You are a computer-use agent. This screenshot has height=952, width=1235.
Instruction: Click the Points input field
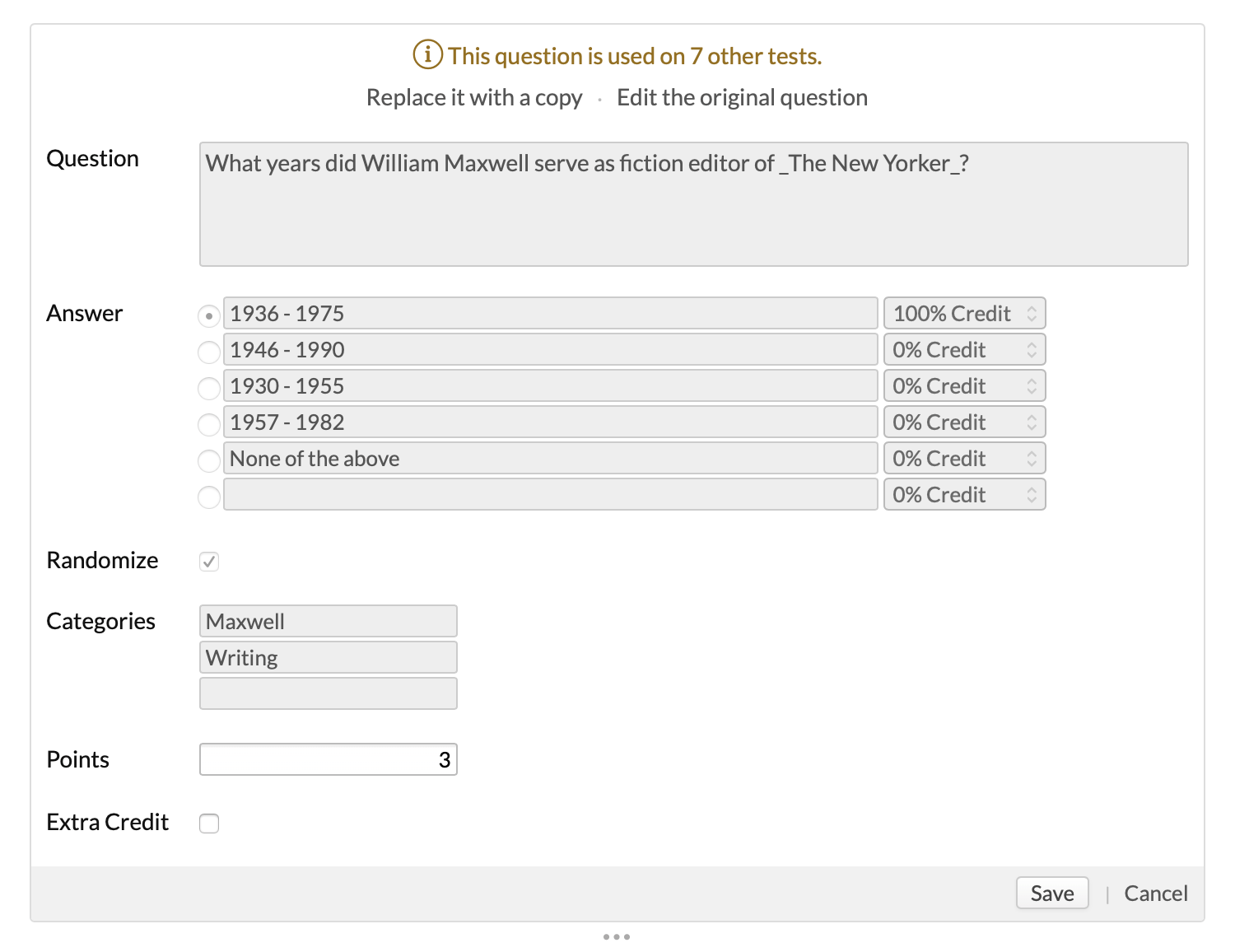328,759
